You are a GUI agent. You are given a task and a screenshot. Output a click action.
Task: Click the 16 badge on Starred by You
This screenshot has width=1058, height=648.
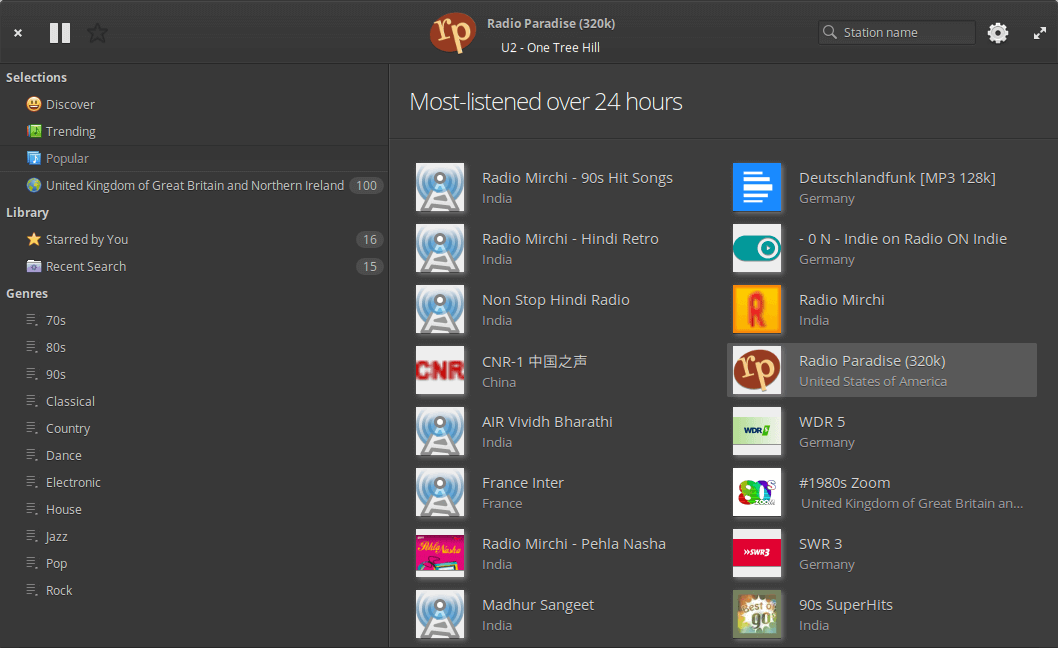[x=370, y=240]
